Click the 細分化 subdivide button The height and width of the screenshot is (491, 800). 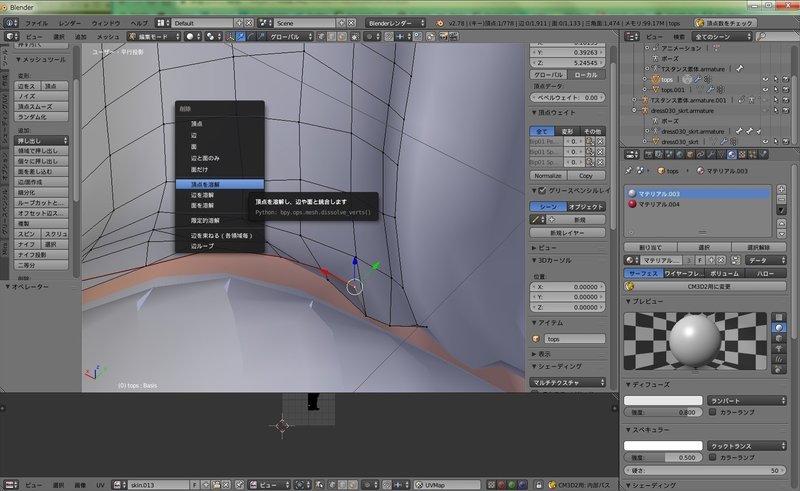(x=41, y=192)
